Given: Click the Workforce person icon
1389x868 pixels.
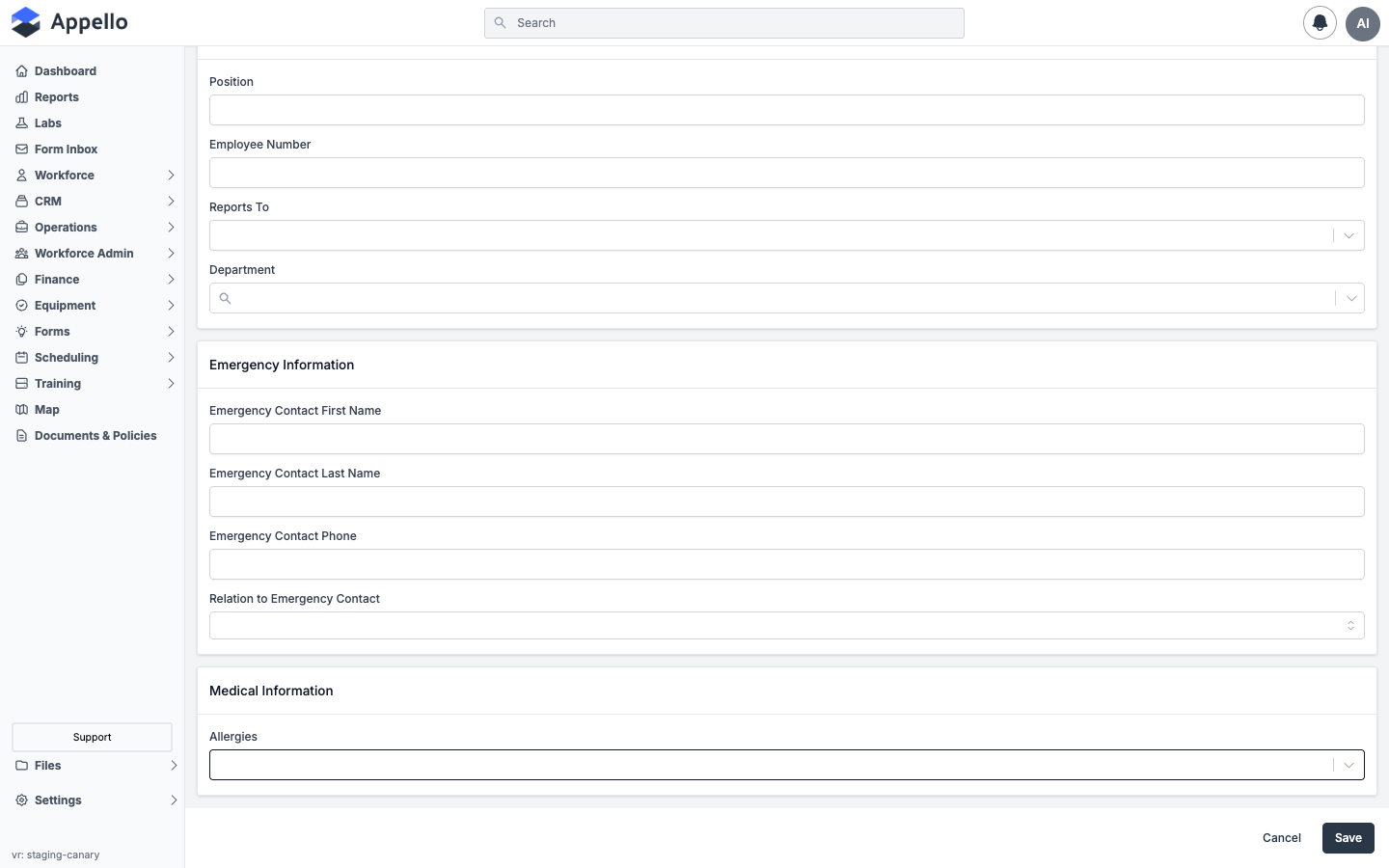Looking at the screenshot, I should pos(21,176).
